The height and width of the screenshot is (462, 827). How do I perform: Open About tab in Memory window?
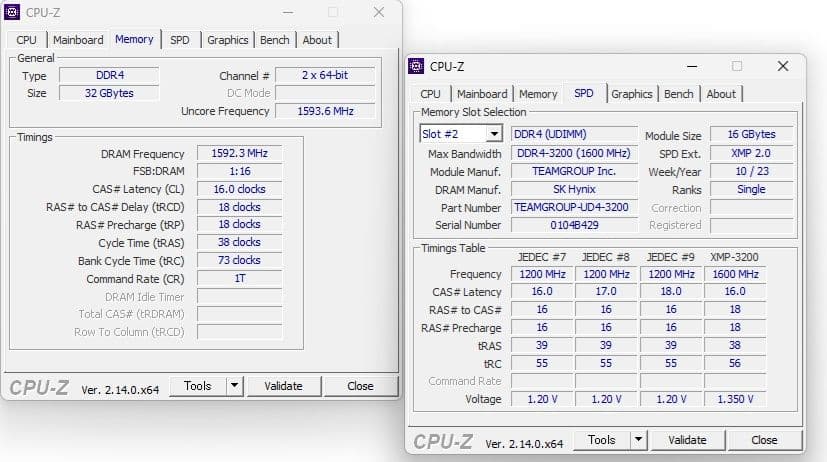pyautogui.click(x=317, y=40)
